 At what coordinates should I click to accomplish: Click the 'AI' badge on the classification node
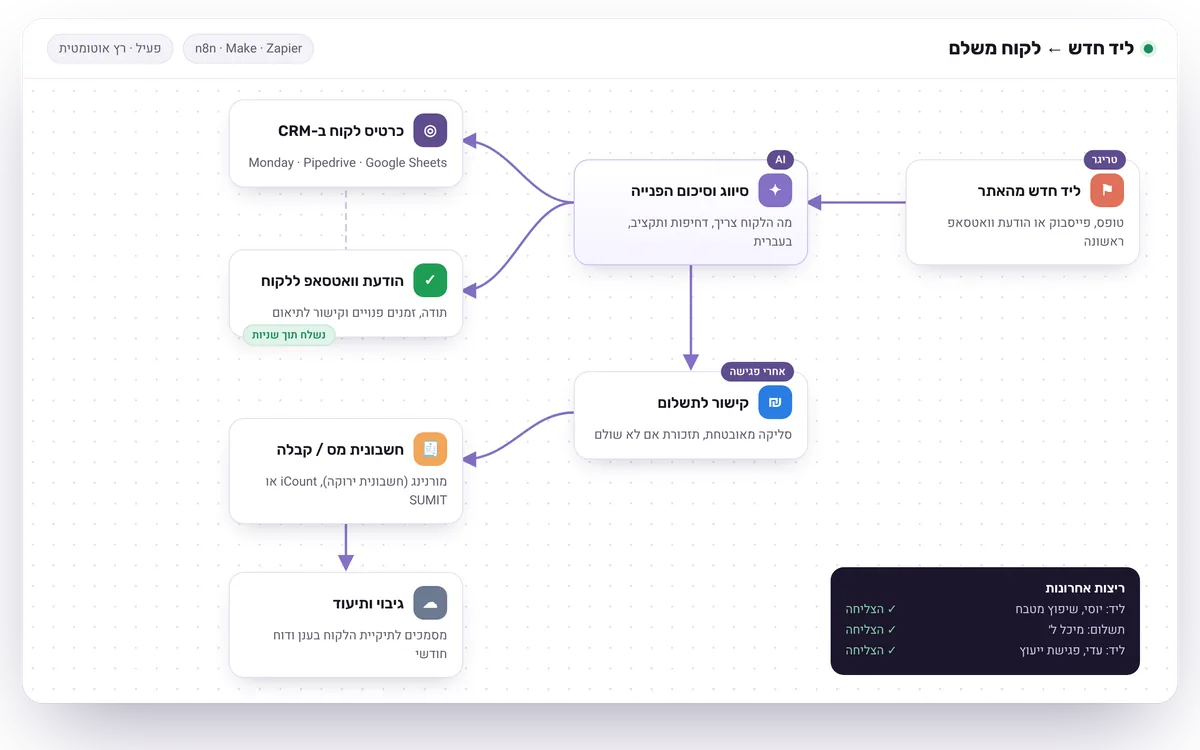point(781,160)
